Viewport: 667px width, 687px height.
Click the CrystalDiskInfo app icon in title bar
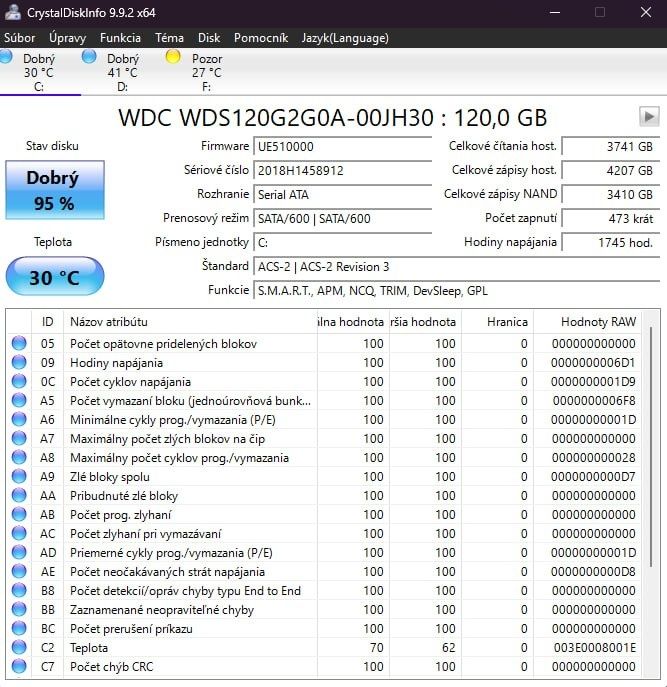pyautogui.click(x=13, y=12)
